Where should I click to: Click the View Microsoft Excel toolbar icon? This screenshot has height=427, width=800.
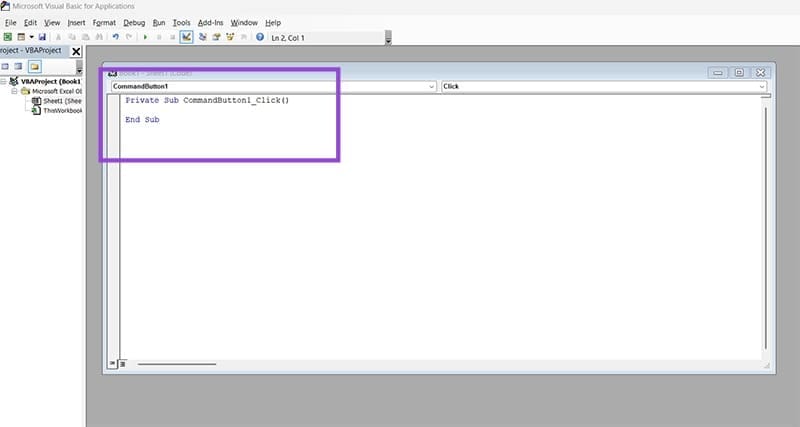7,37
